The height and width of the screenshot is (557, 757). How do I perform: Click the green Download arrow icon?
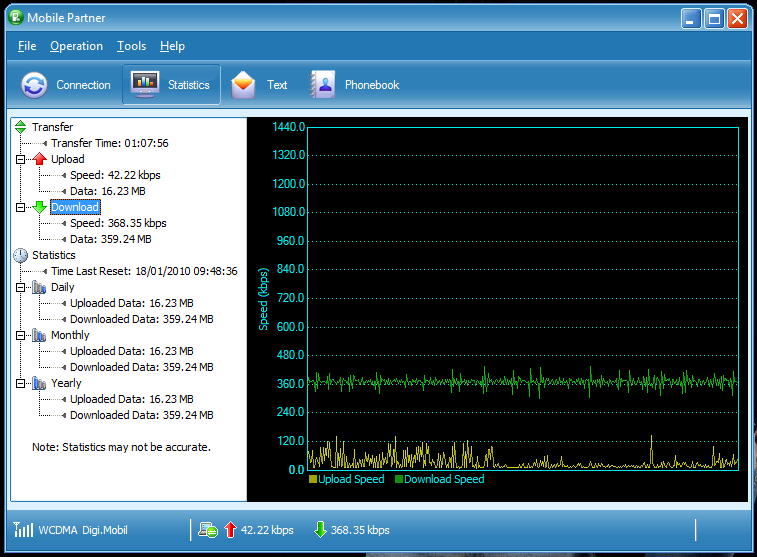click(x=40, y=207)
